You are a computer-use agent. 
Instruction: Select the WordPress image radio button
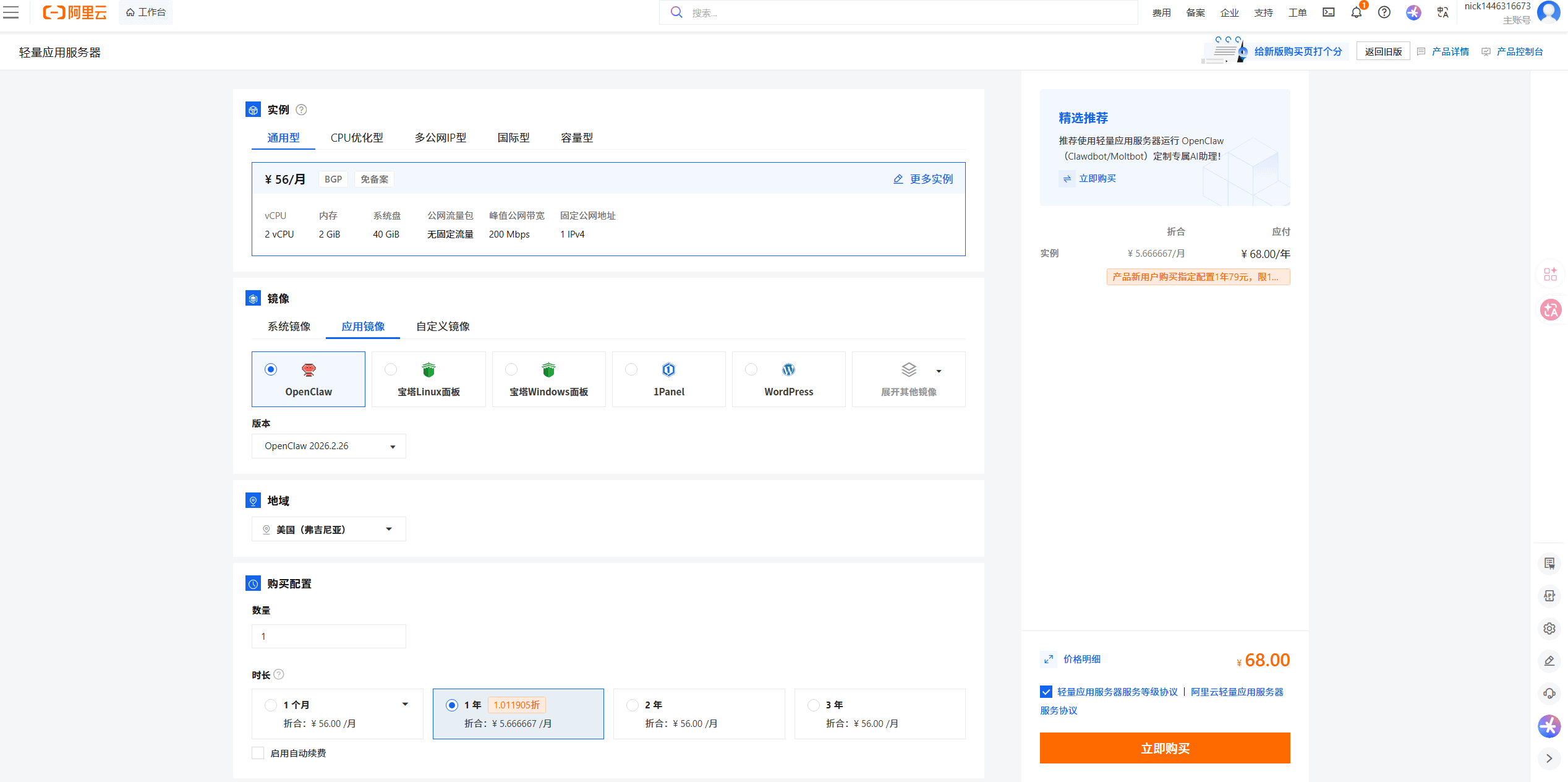(751, 369)
